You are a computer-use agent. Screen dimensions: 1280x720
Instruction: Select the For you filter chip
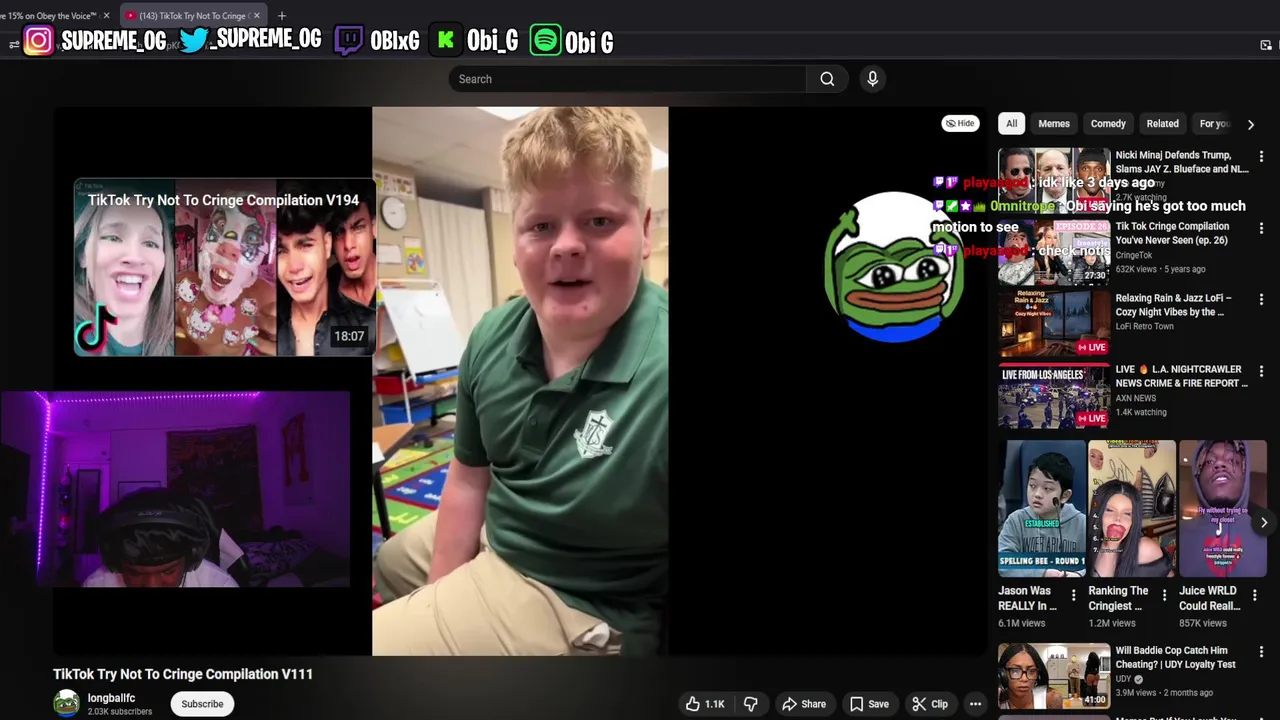(1214, 124)
